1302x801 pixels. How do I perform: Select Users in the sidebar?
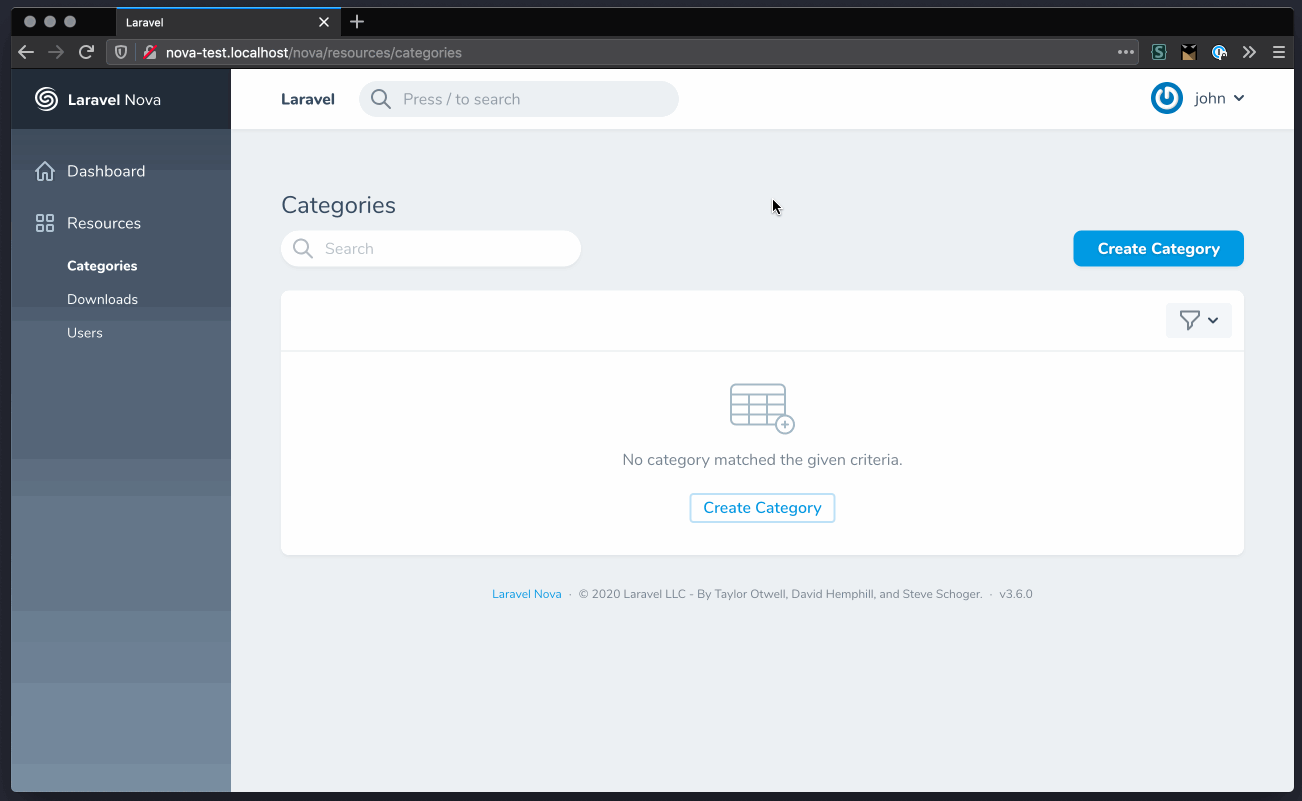pyautogui.click(x=85, y=332)
